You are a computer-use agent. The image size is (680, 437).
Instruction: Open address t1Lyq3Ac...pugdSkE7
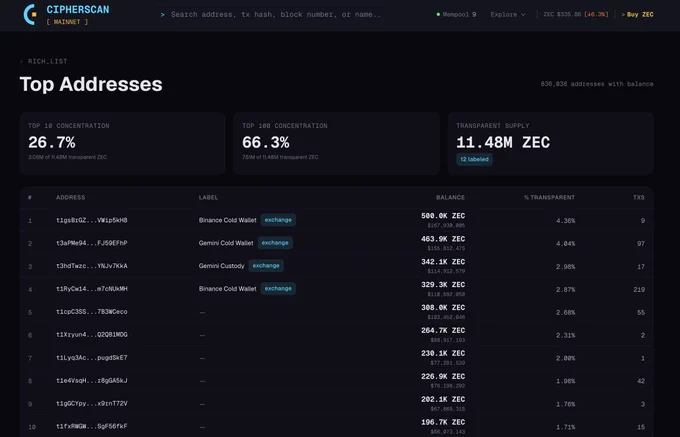[92, 358]
